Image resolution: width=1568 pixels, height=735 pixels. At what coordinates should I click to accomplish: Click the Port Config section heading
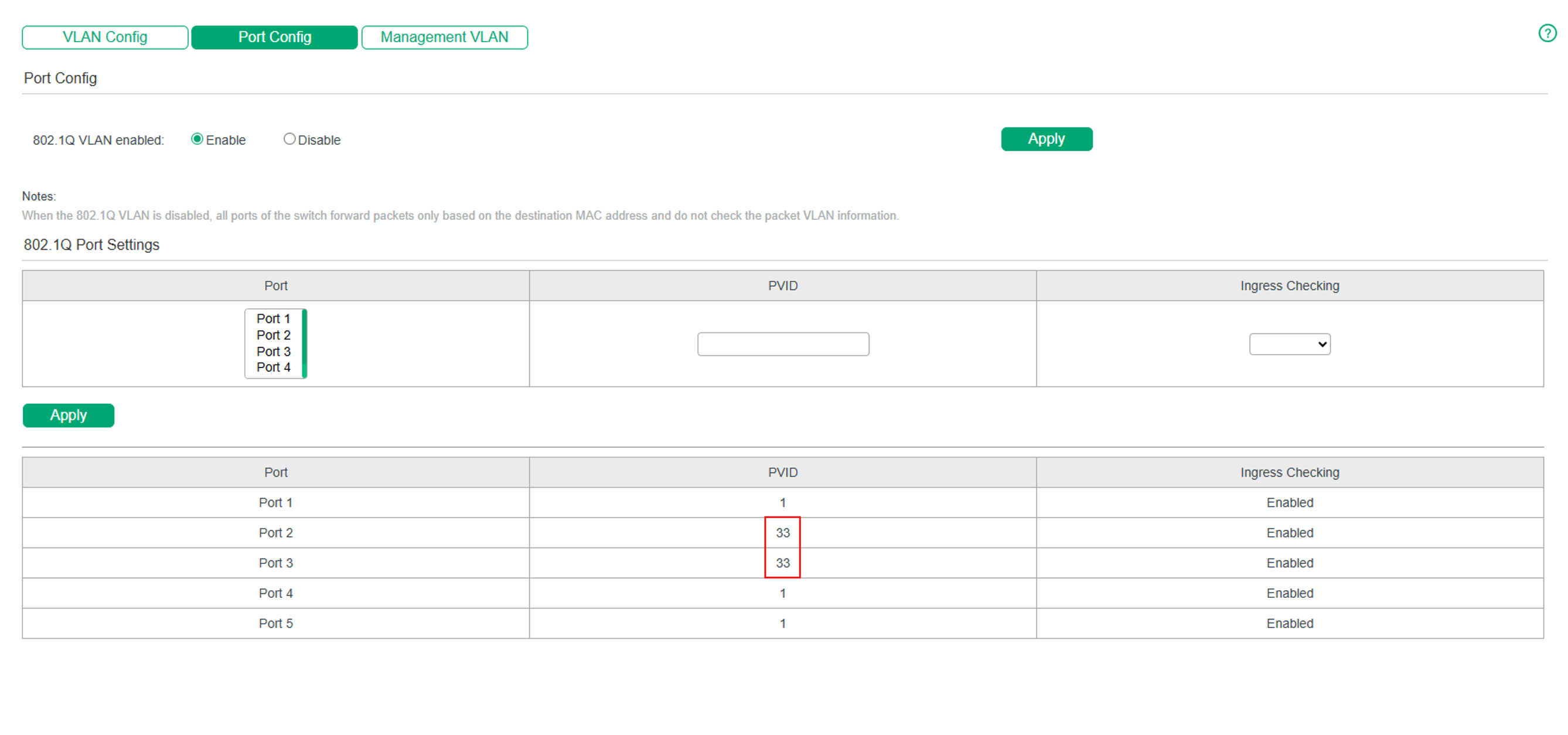pyautogui.click(x=60, y=78)
